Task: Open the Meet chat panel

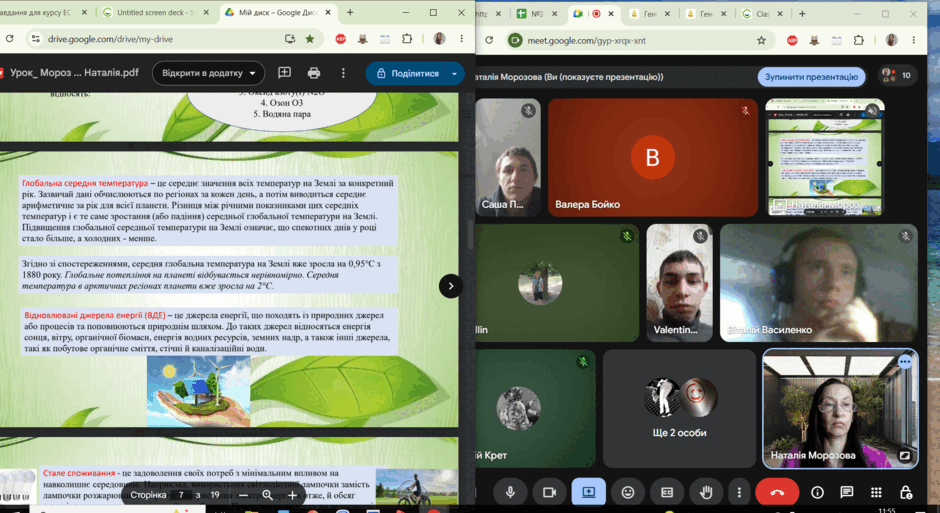Action: 846,492
